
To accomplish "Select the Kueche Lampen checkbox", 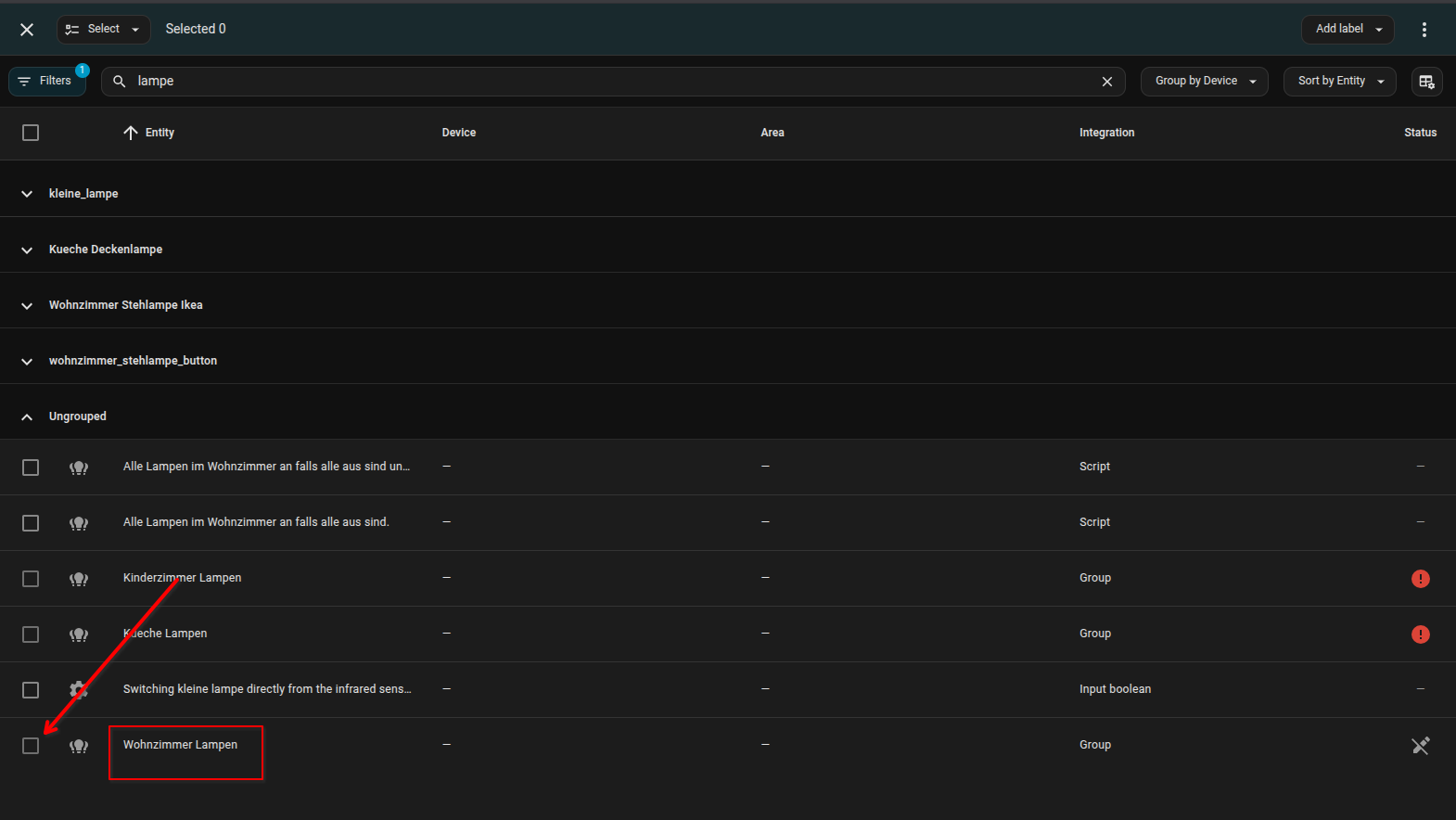I will tap(31, 634).
